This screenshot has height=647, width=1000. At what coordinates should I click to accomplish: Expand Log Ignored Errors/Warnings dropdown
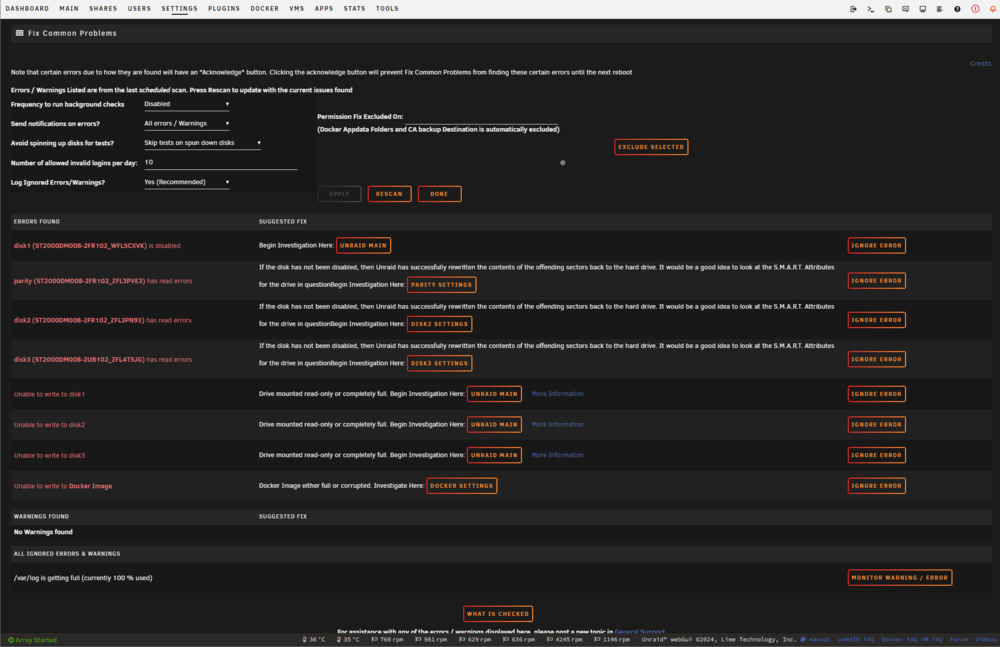[x=186, y=182]
